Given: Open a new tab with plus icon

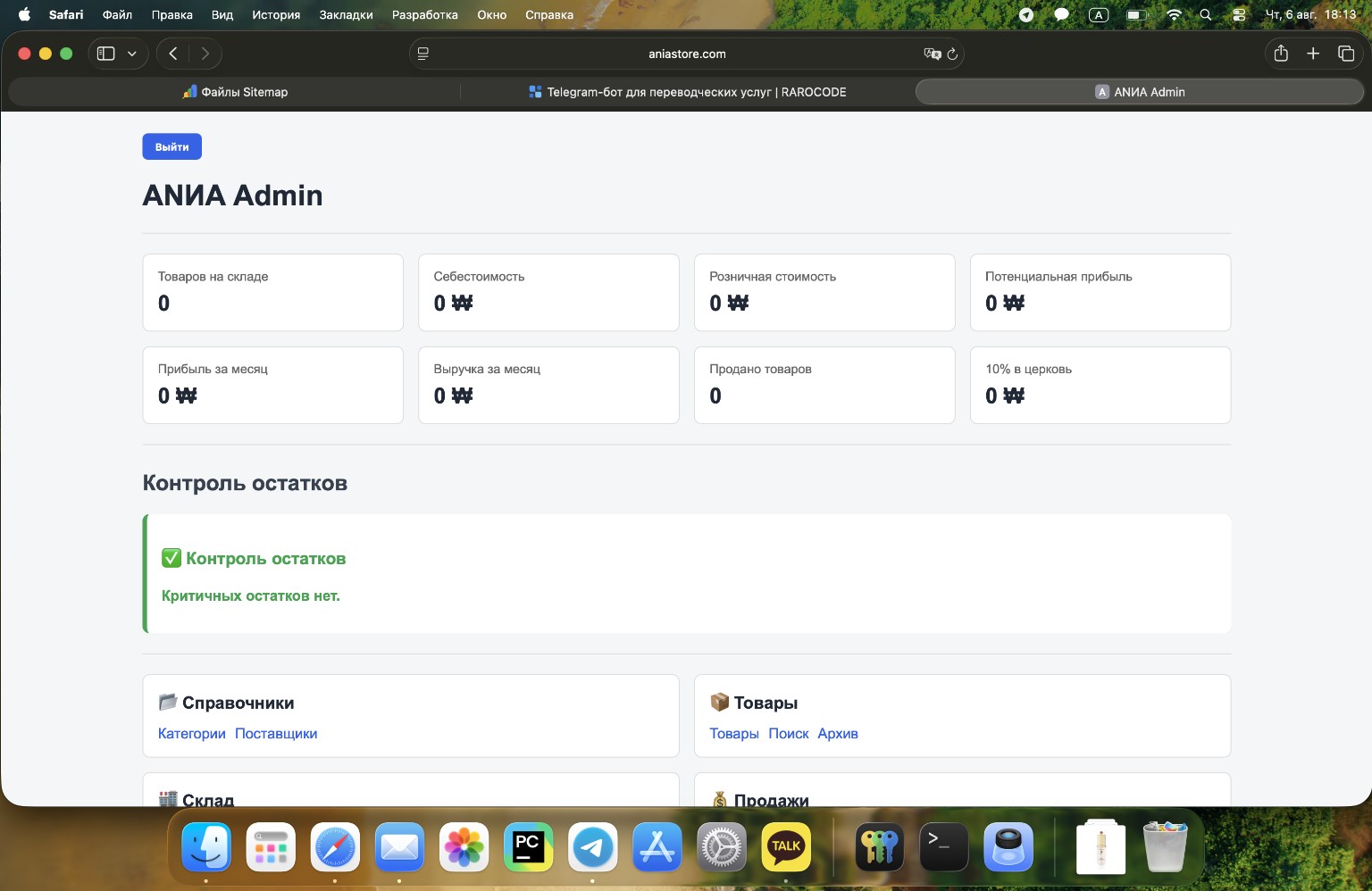Looking at the screenshot, I should (1313, 54).
